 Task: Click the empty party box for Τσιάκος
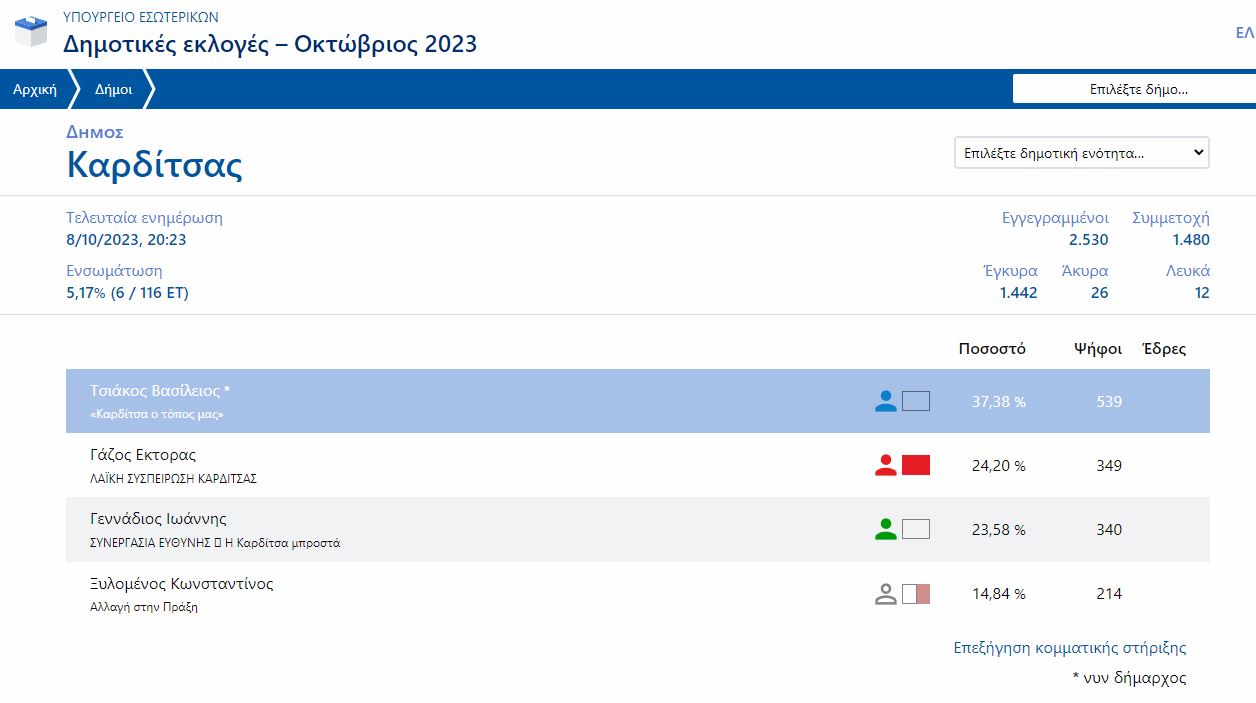click(x=916, y=402)
